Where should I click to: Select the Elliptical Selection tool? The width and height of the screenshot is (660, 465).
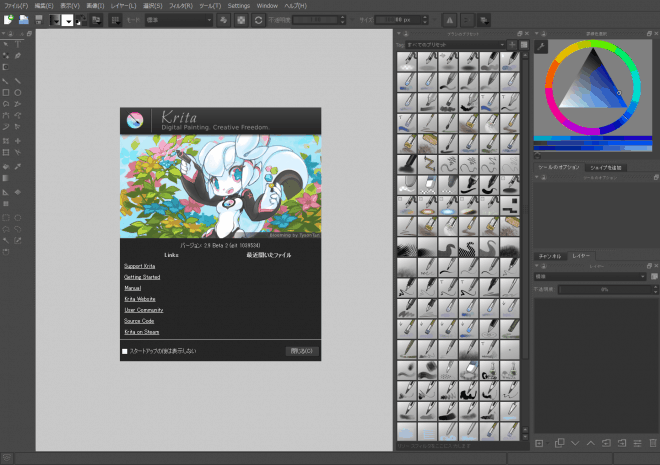[18, 218]
